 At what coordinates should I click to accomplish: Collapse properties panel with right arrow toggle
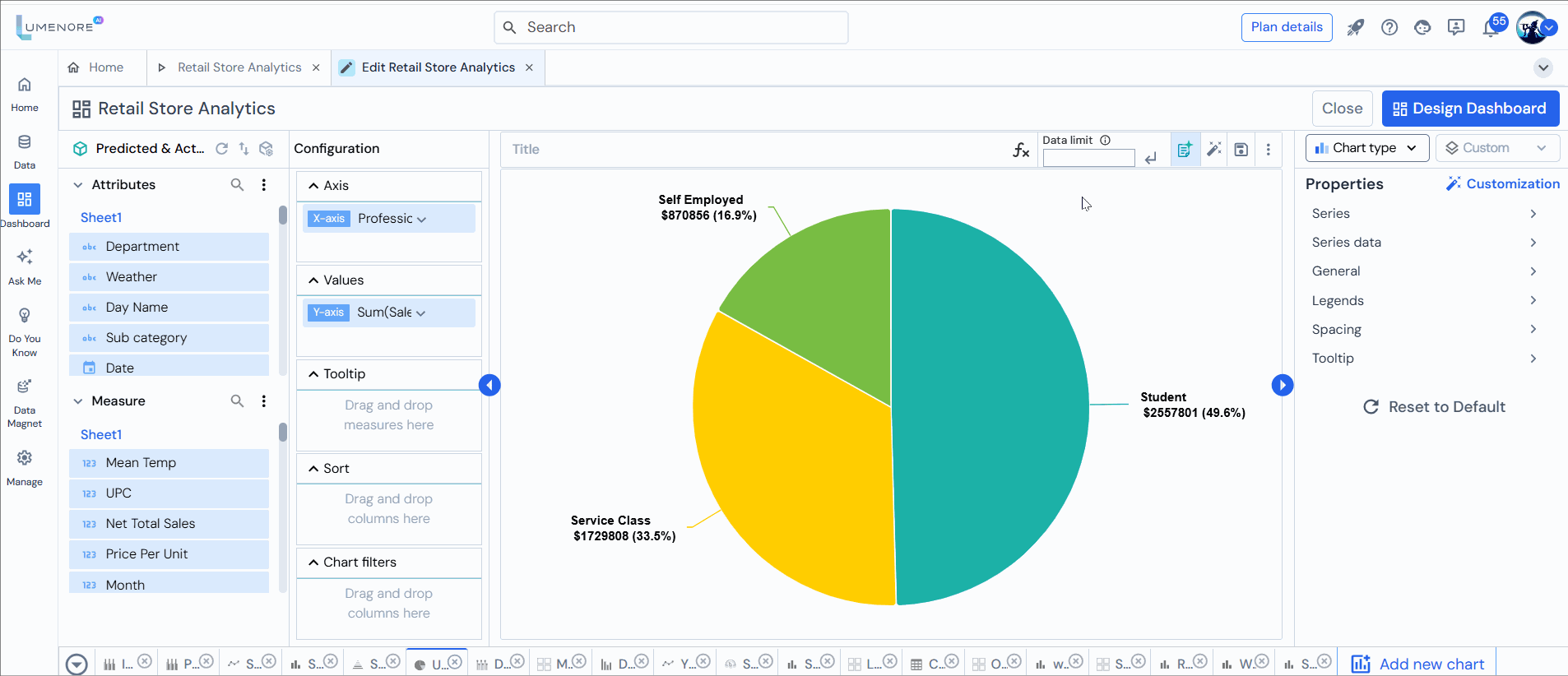click(1282, 385)
